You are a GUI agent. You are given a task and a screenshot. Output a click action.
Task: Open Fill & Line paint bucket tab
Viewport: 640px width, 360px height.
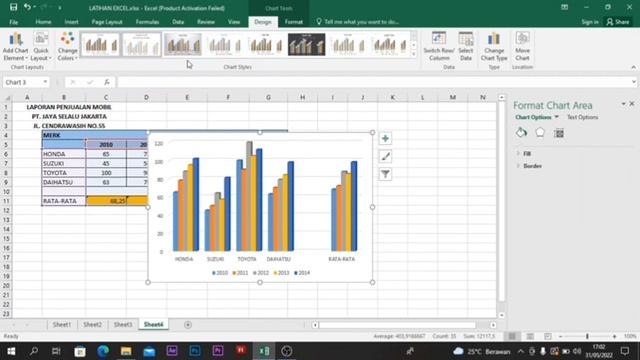pos(521,133)
